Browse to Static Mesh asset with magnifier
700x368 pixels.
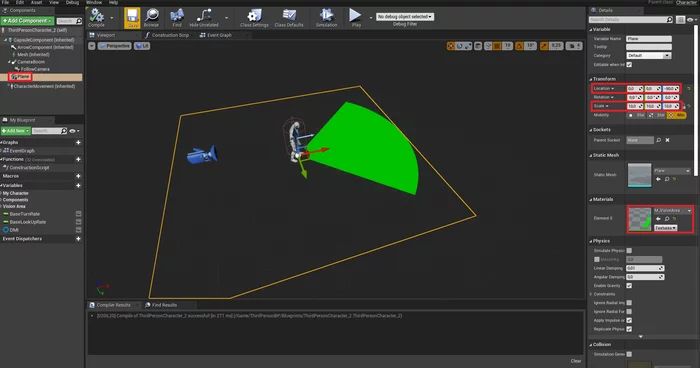(x=667, y=179)
